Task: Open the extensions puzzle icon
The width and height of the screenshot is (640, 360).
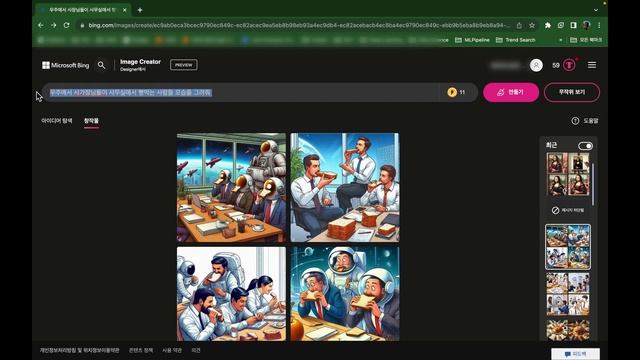Action: [x=548, y=25]
